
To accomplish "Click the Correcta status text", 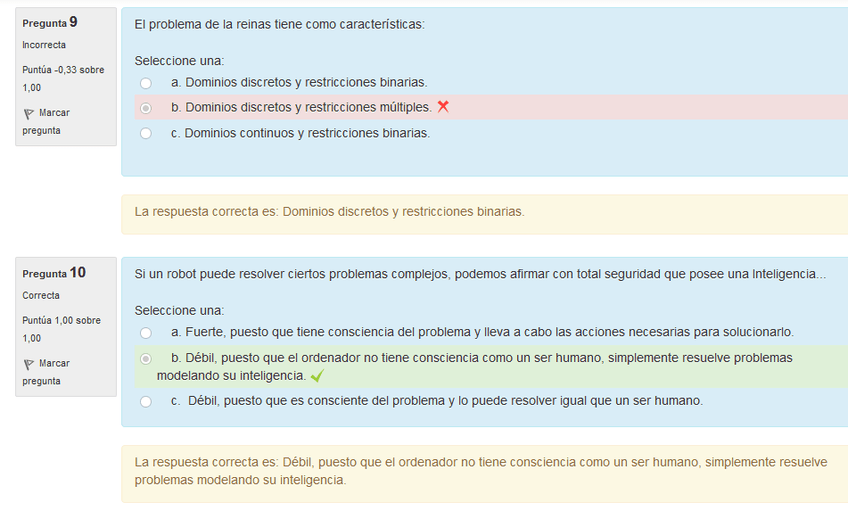I will coord(41,295).
